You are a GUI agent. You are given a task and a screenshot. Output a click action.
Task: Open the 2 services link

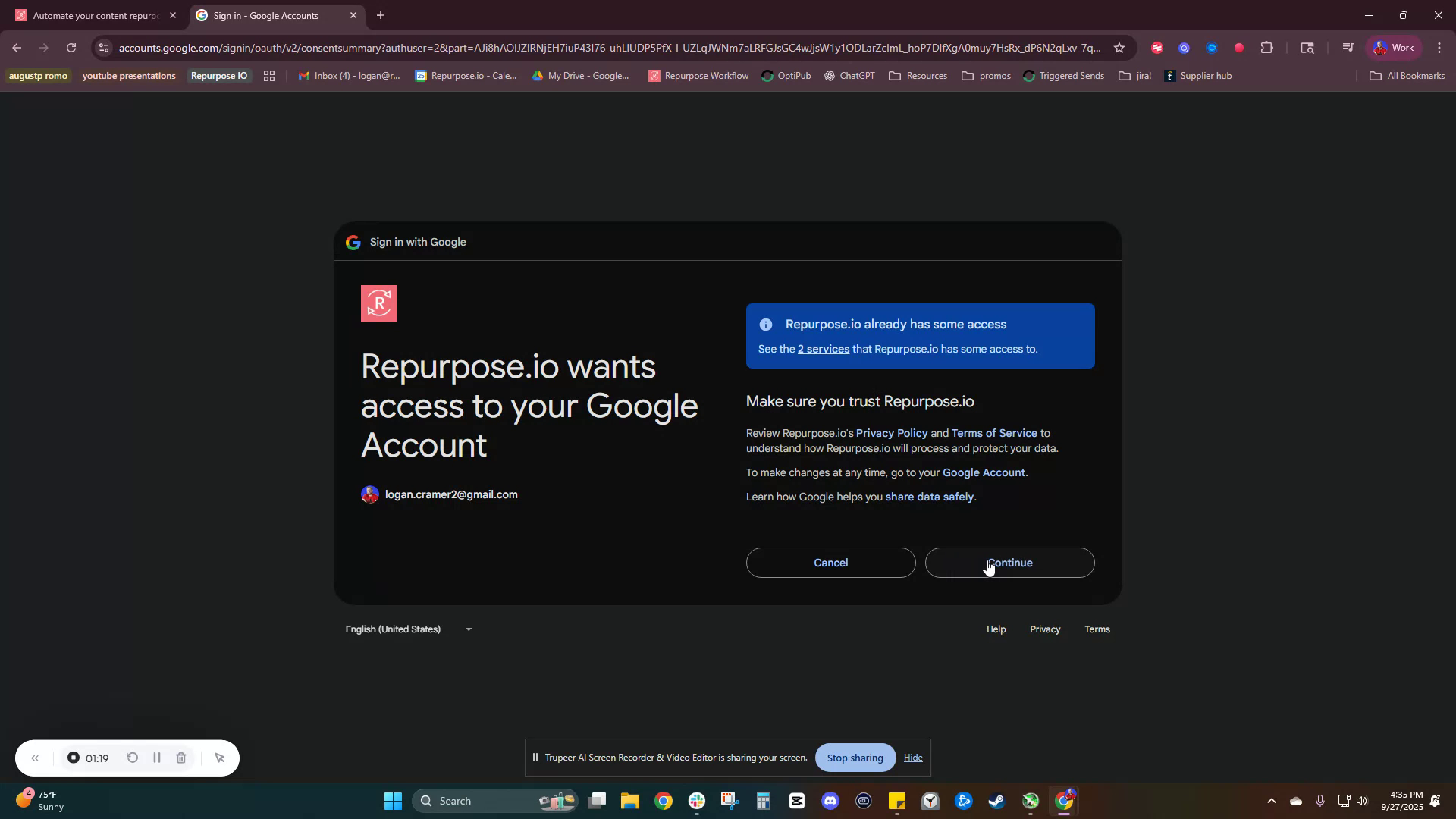[823, 349]
